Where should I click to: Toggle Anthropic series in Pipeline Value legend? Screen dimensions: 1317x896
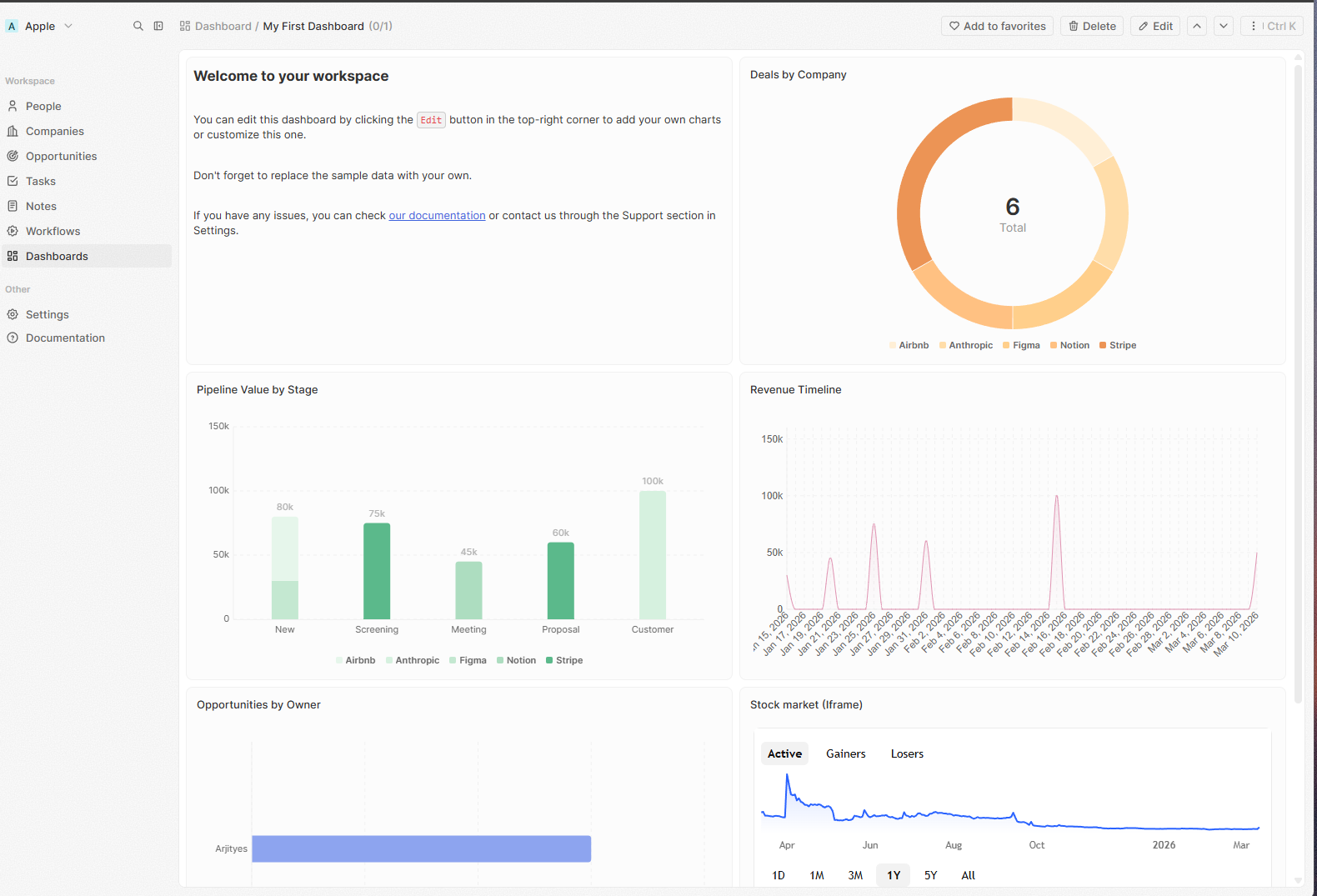pyautogui.click(x=413, y=660)
